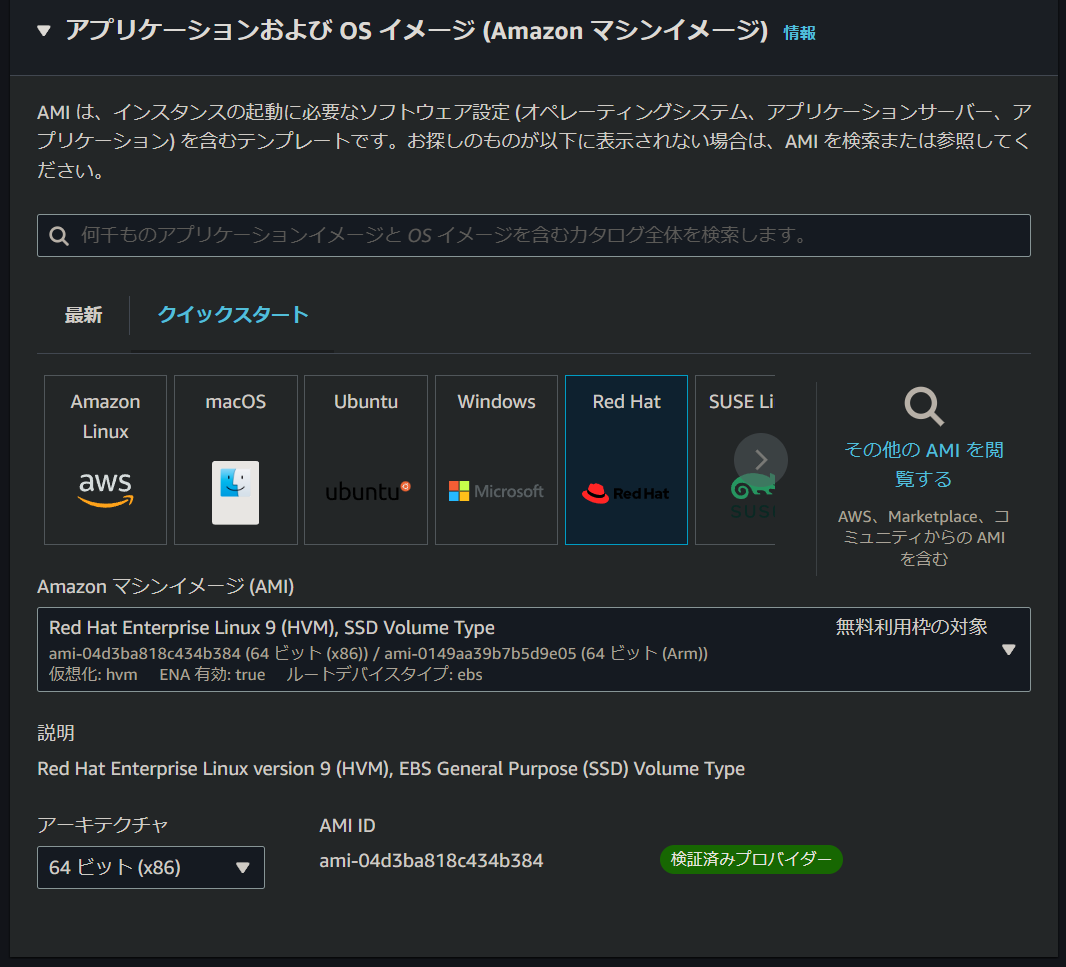Viewport: 1066px width, 967px height.
Task: Select the Ubuntu AMI tile
Action: point(366,460)
